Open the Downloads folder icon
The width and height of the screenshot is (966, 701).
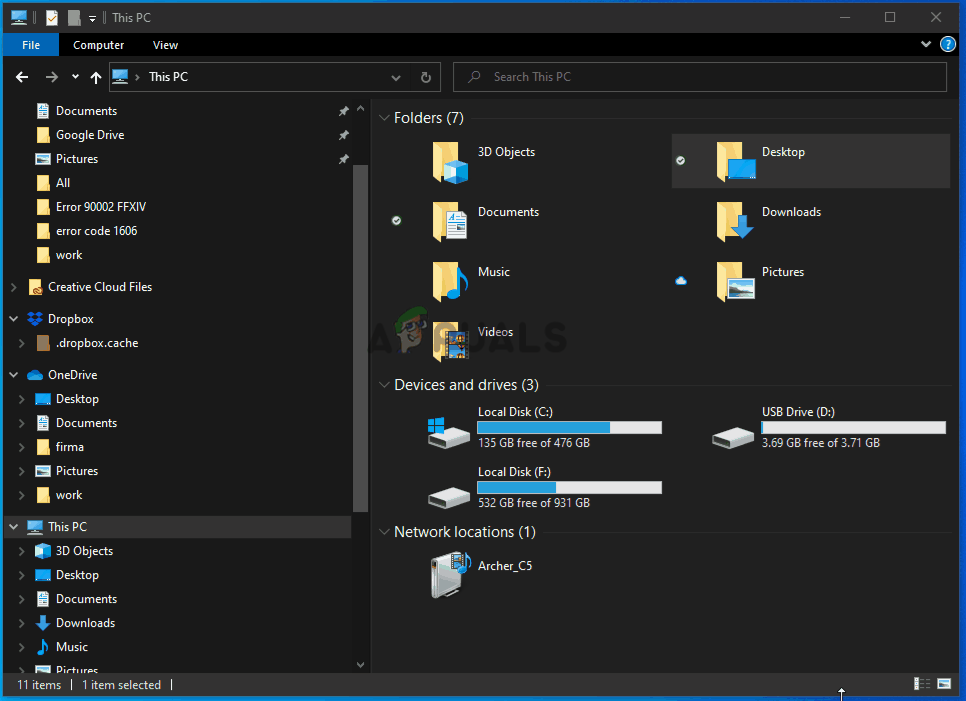(734, 222)
